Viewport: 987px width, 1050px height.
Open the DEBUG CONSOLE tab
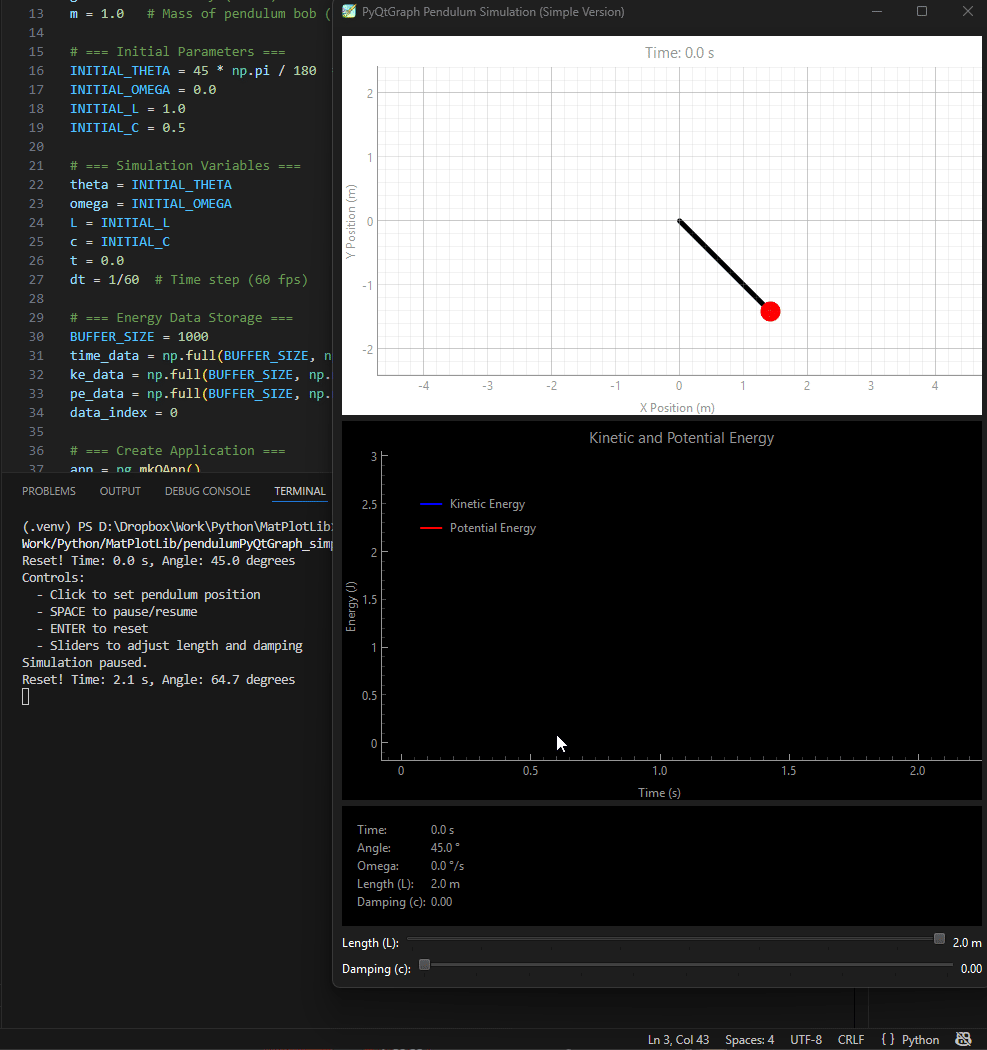point(207,491)
